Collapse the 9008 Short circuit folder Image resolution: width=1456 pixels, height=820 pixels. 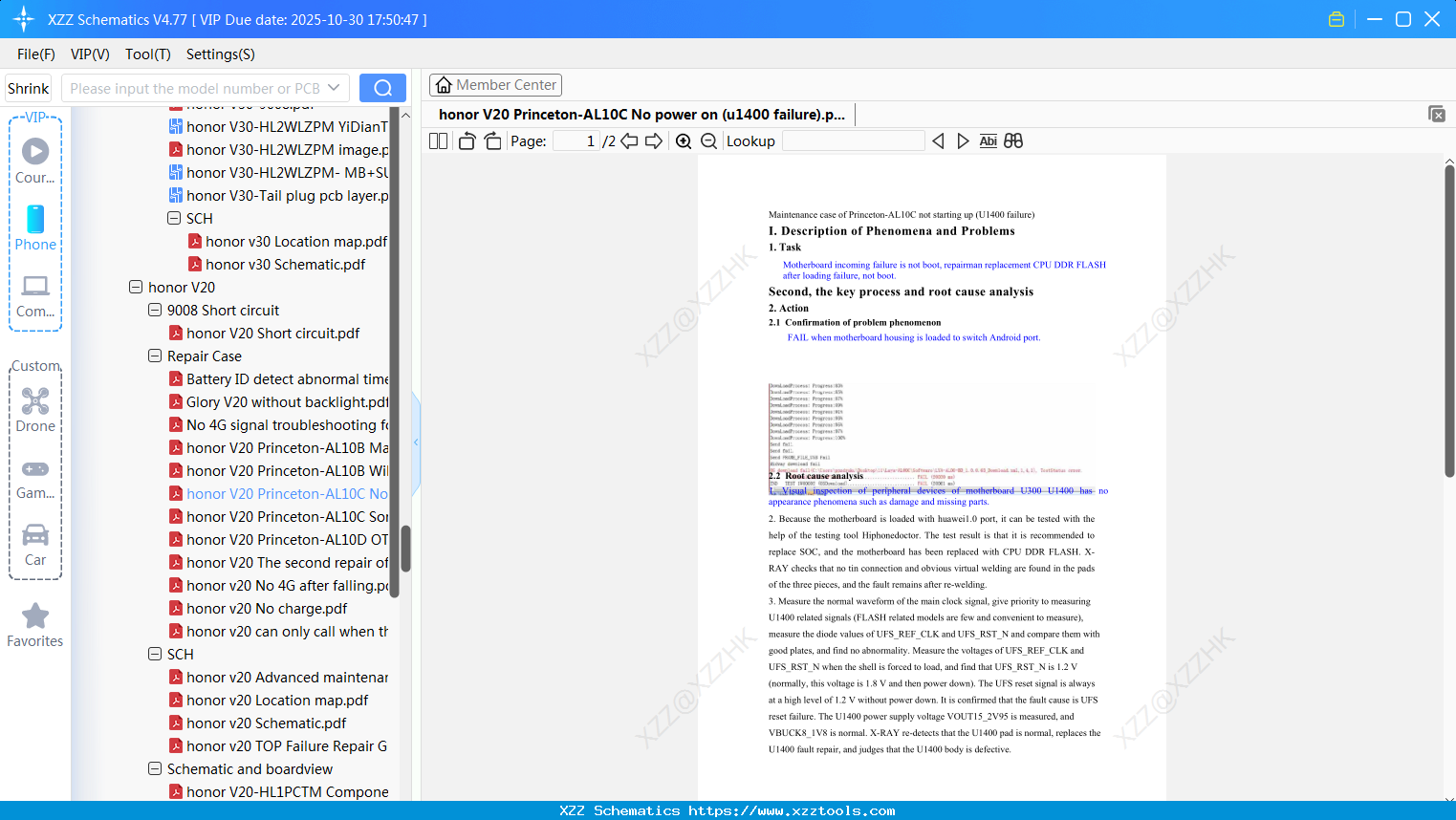[155, 310]
